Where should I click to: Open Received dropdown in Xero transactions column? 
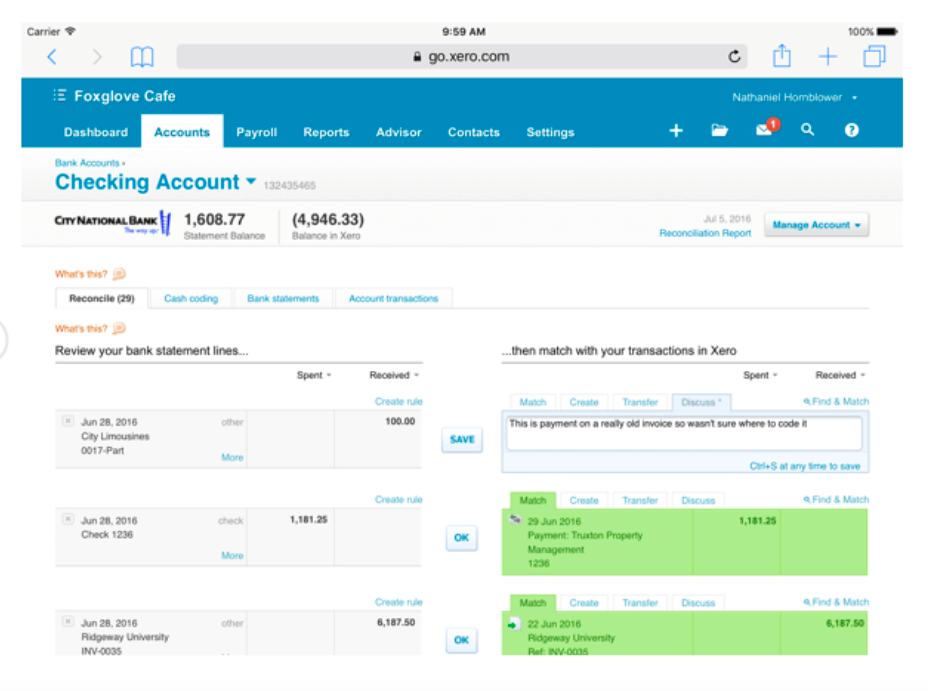(x=840, y=375)
